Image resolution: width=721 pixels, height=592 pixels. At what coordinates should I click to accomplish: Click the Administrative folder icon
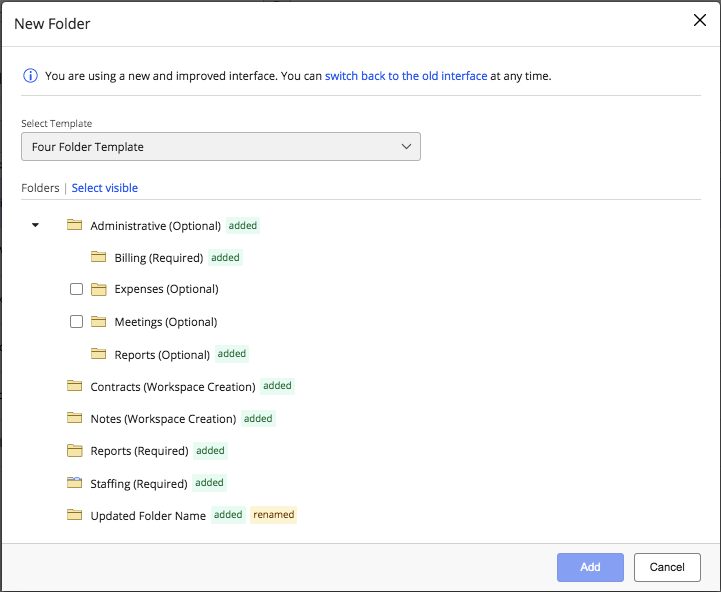coord(74,225)
